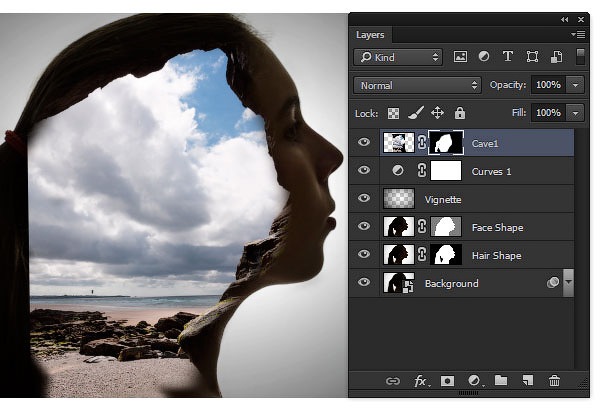This screenshot has height=408, width=600.
Task: Click the trash icon to delete layer
Action: coord(554,381)
